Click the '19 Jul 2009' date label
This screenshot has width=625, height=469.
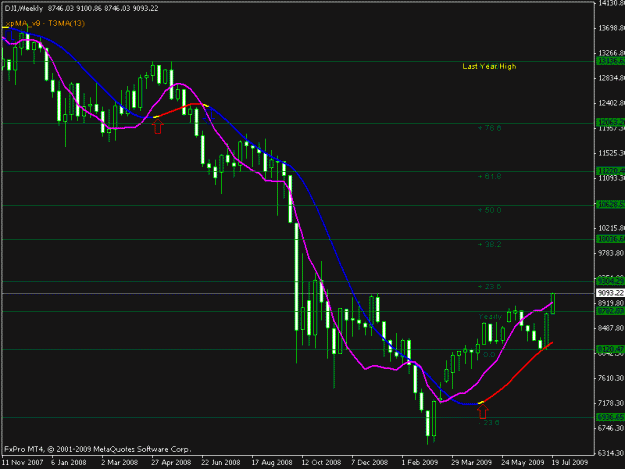click(x=570, y=463)
